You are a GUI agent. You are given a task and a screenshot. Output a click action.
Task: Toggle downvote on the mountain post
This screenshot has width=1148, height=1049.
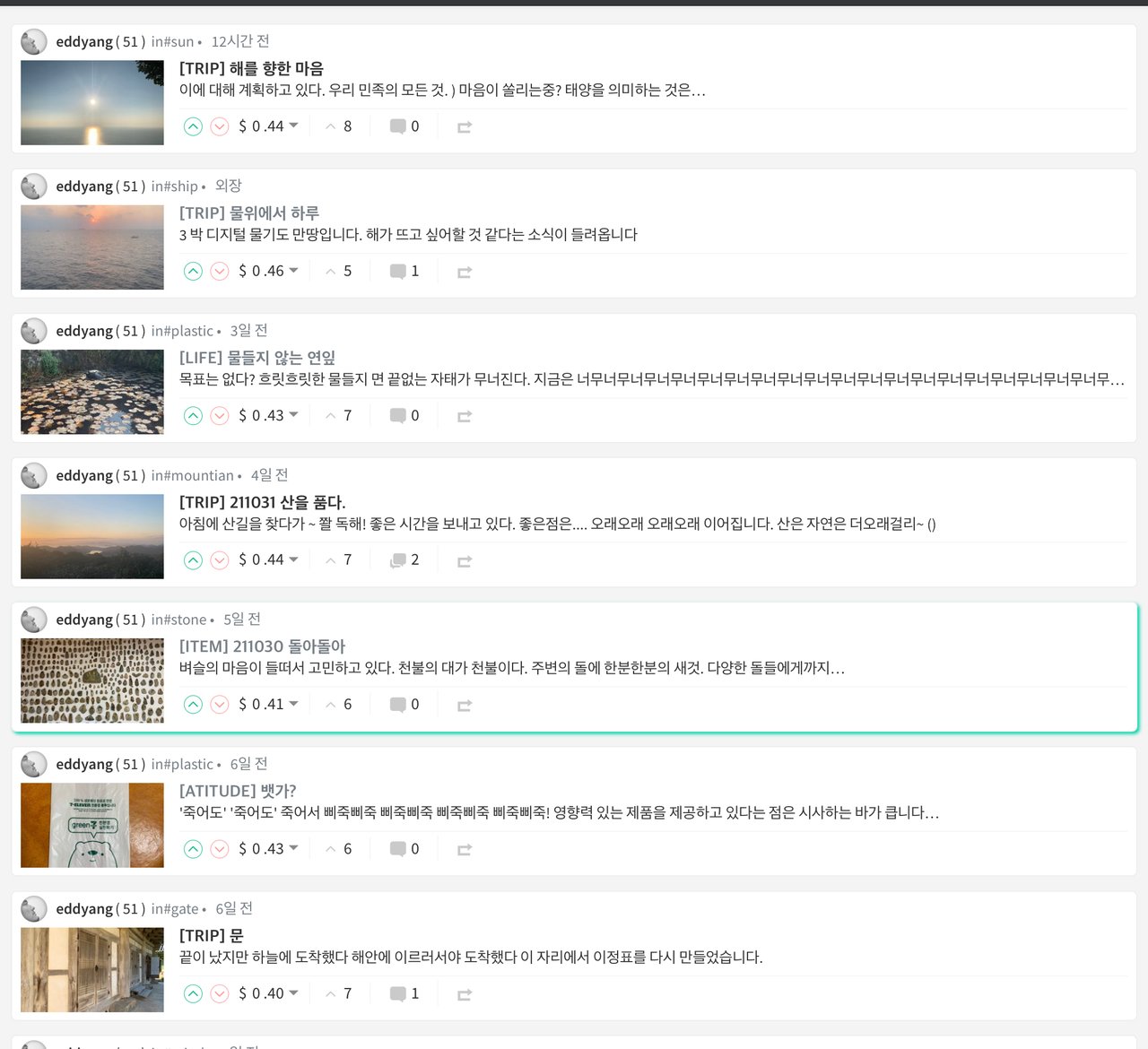(220, 560)
